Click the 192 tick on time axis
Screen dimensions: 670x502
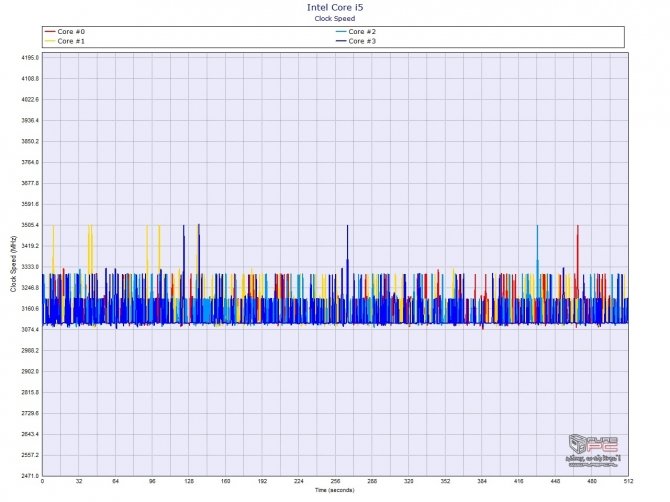click(x=262, y=481)
